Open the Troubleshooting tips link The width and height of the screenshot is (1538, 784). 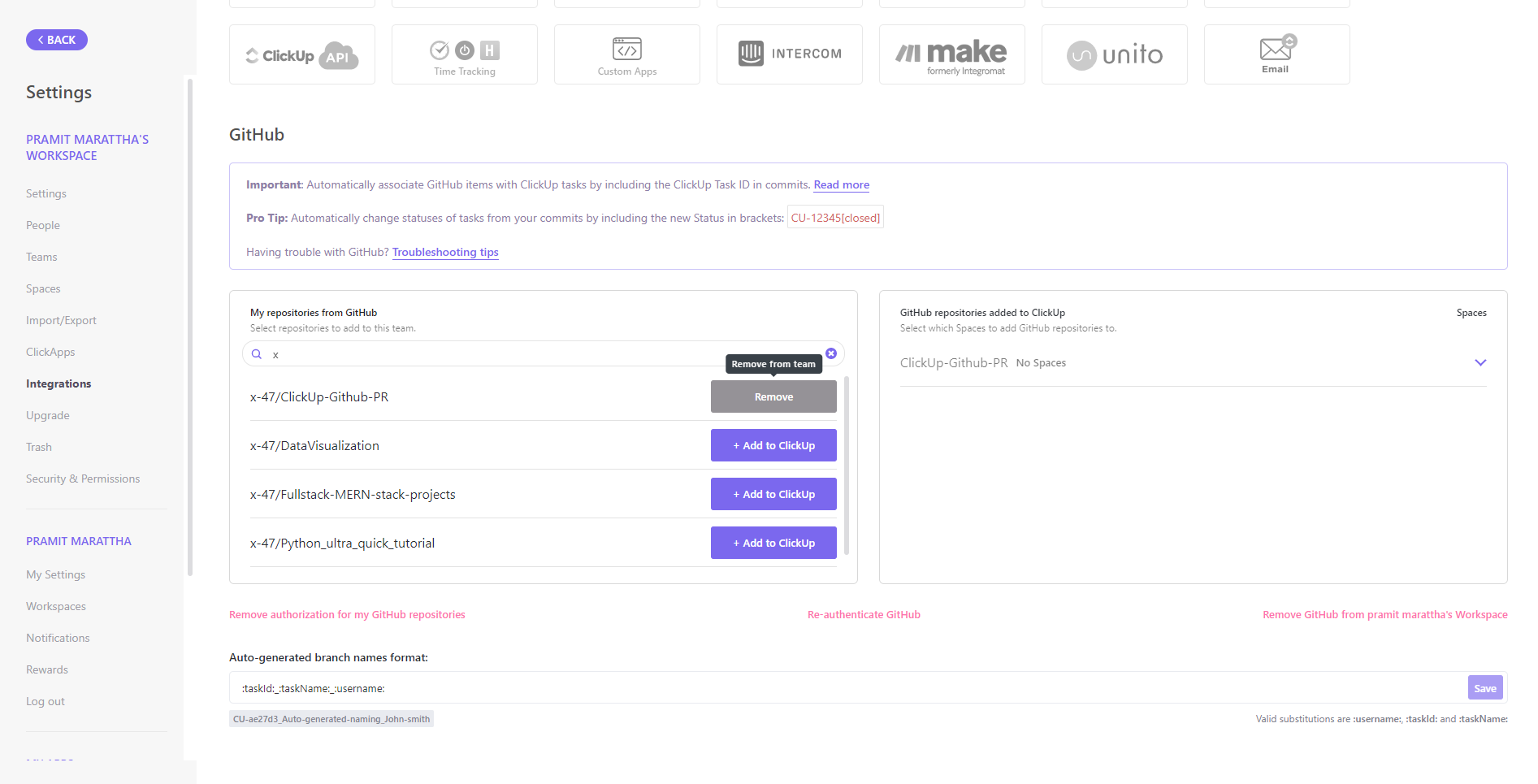(x=445, y=252)
